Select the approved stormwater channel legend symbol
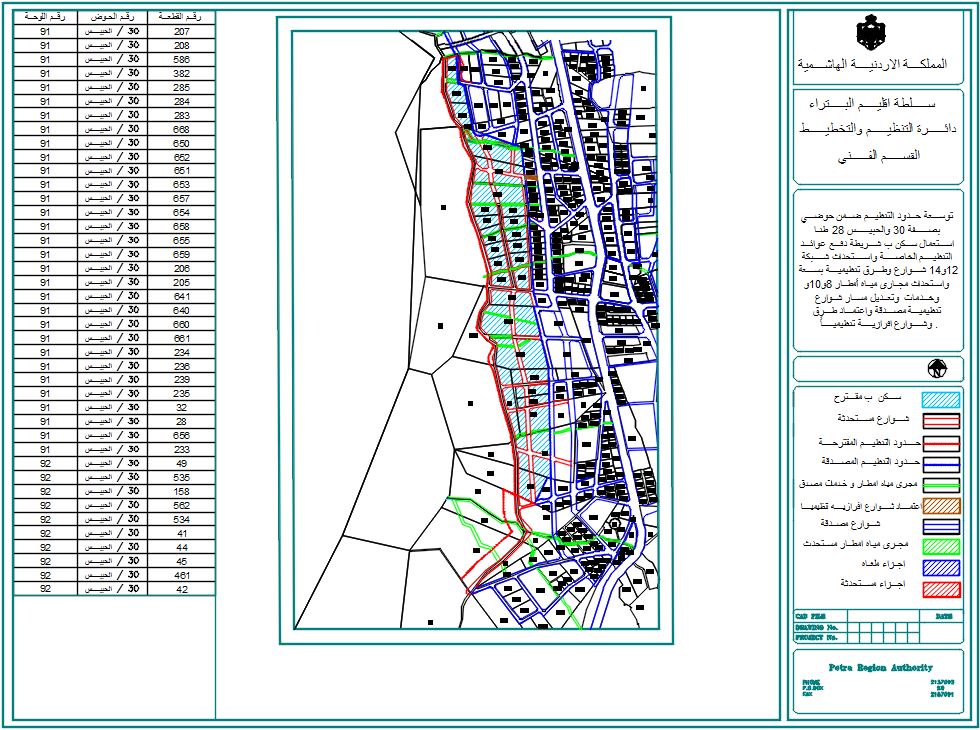 [940, 484]
